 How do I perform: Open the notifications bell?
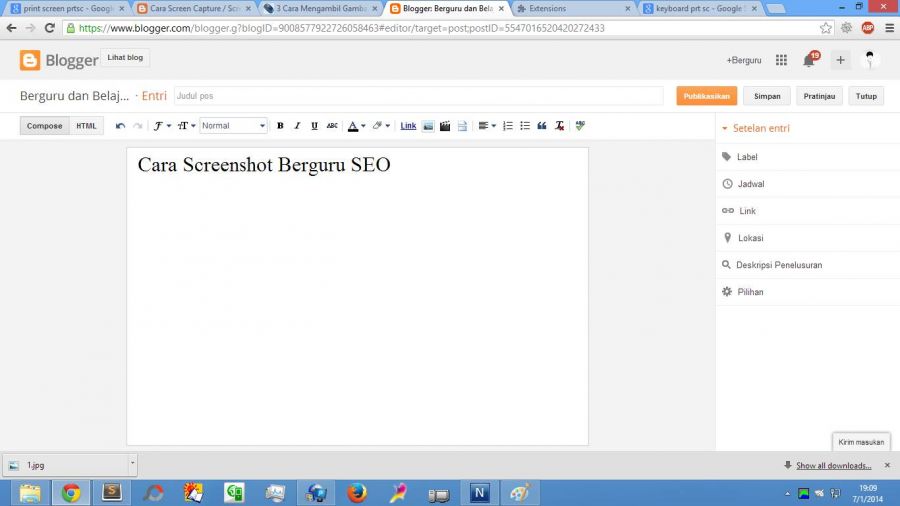pos(810,60)
